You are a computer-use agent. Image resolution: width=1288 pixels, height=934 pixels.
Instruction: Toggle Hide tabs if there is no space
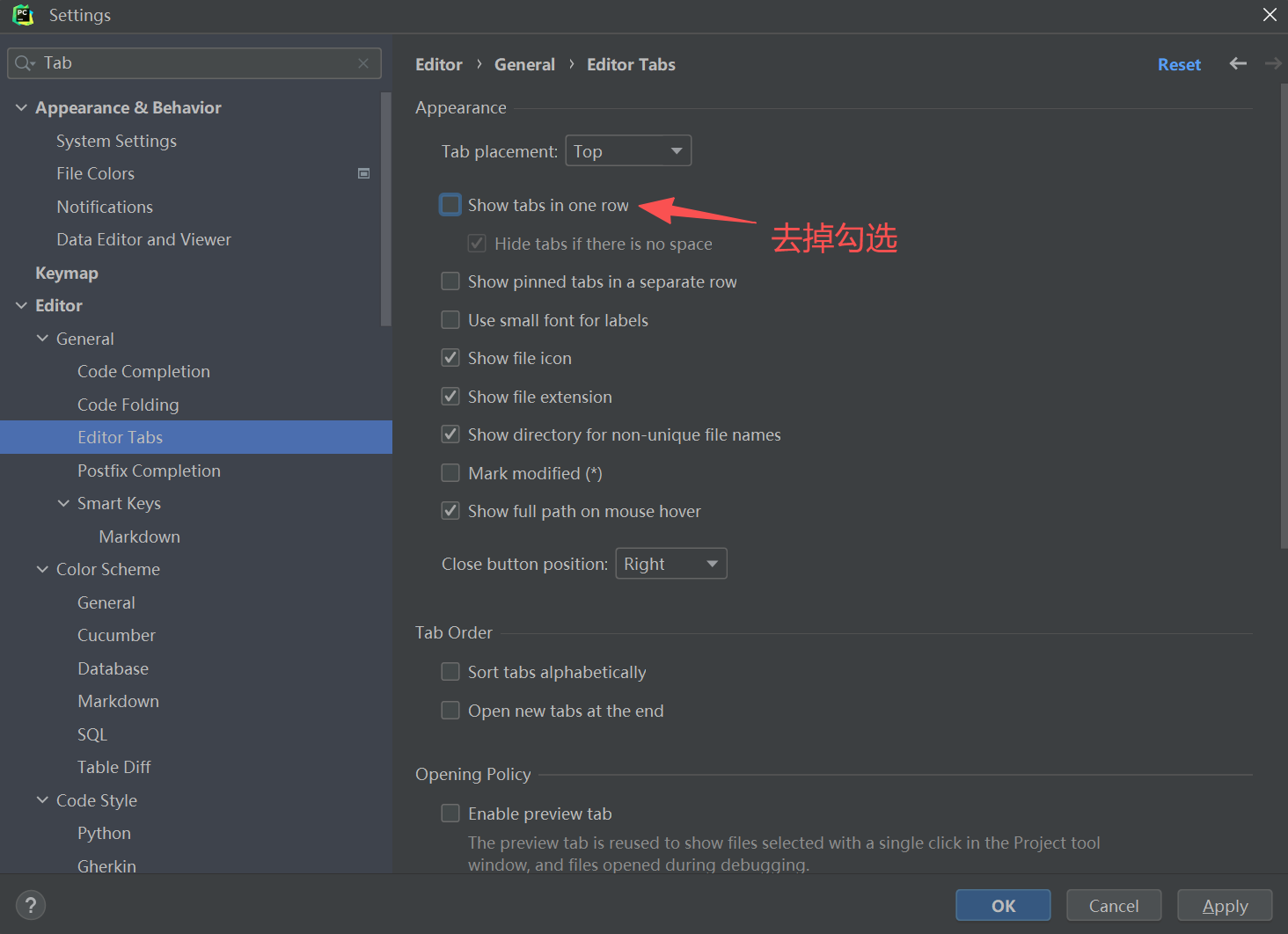(477, 244)
